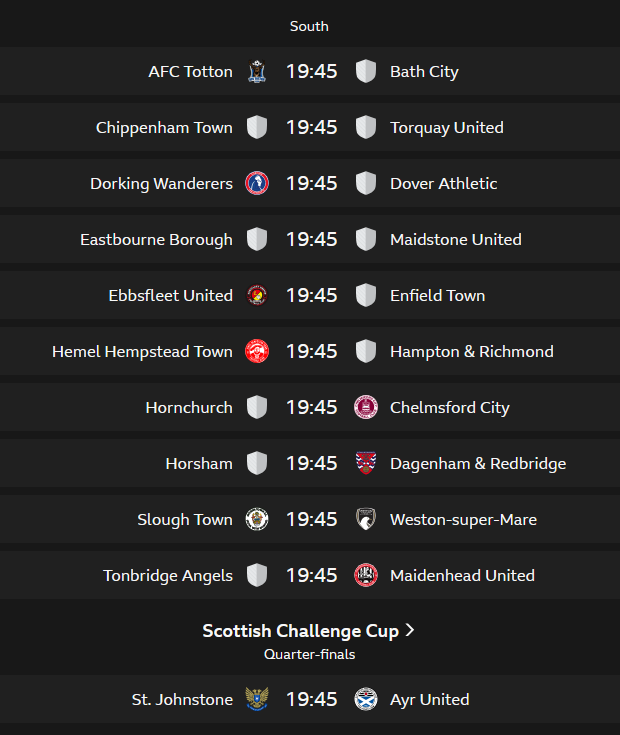Click the St. Johnstone club crest
The width and height of the screenshot is (620, 735).
point(257,699)
